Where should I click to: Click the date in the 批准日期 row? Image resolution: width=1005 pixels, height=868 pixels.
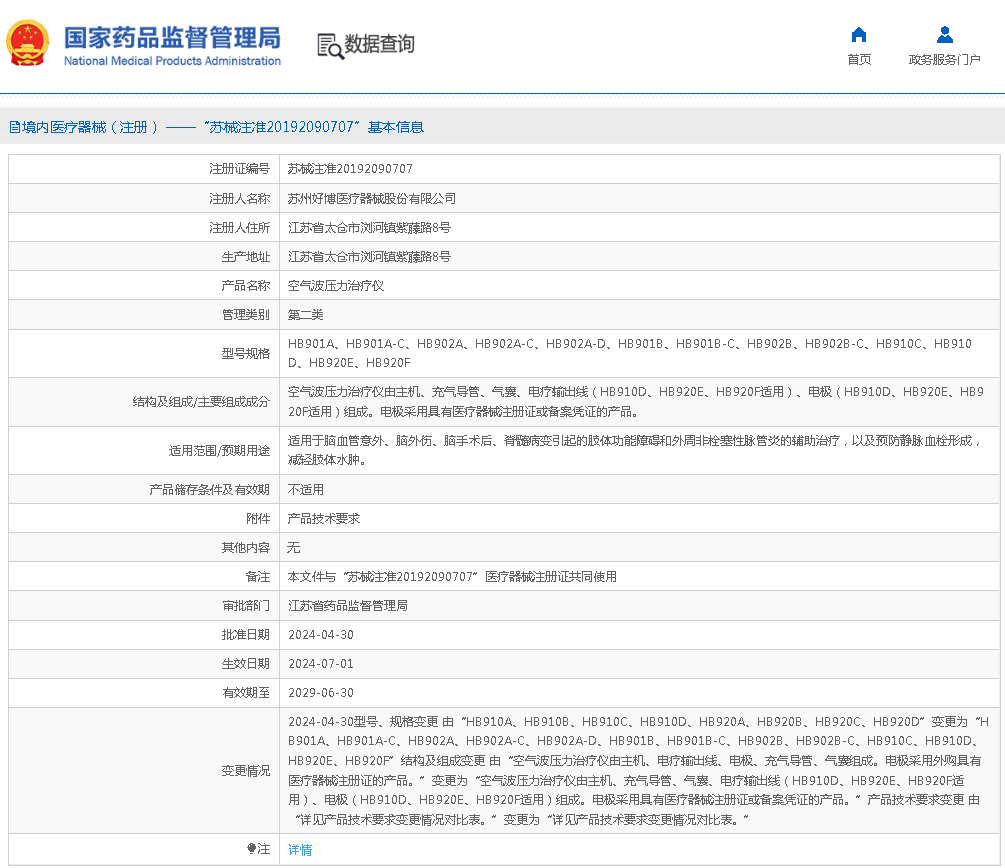(320, 635)
